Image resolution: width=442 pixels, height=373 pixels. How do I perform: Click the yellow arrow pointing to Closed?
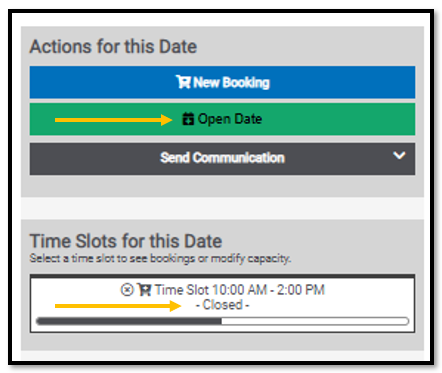pos(118,306)
